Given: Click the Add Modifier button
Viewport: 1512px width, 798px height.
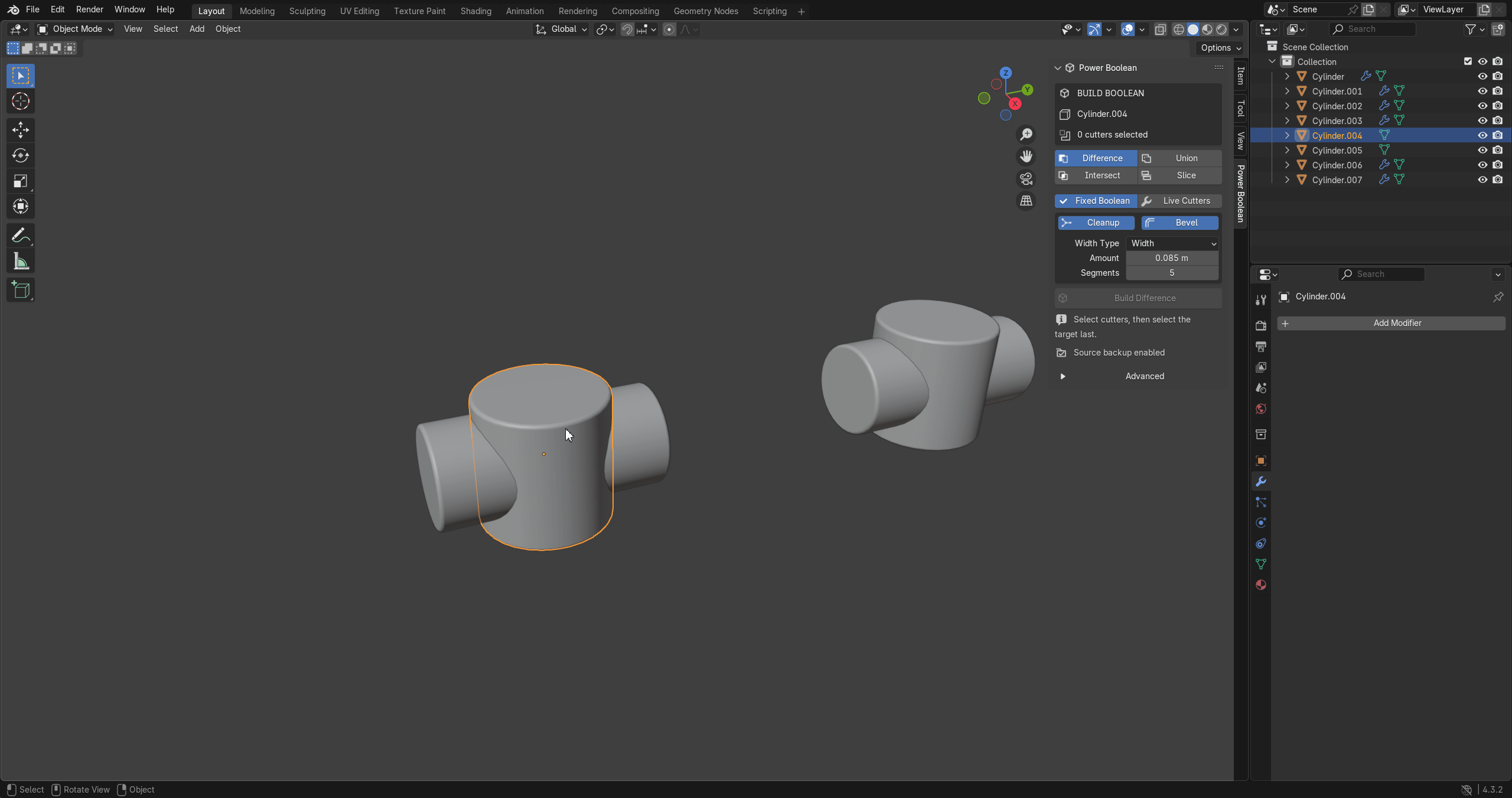Looking at the screenshot, I should click(x=1391, y=323).
